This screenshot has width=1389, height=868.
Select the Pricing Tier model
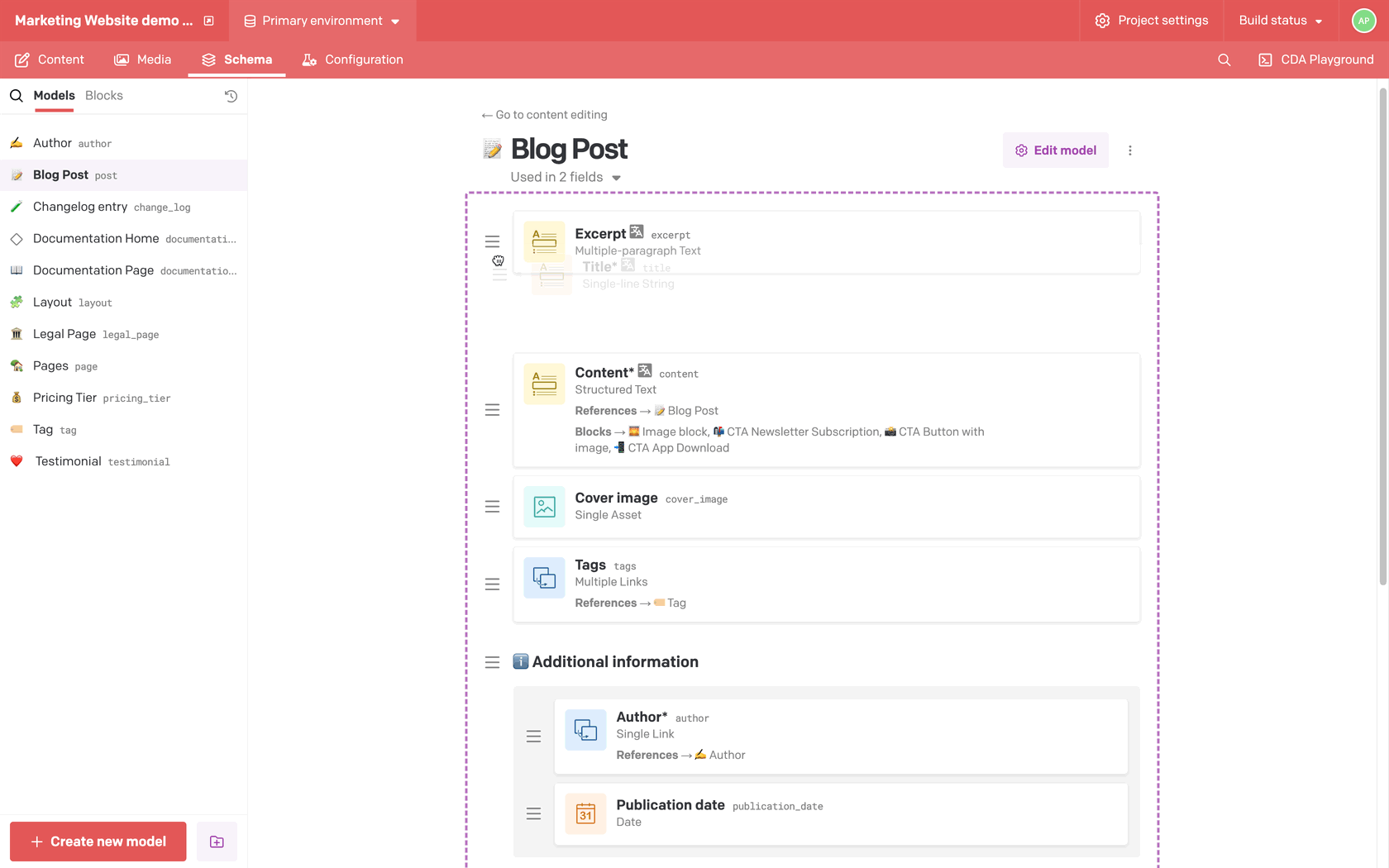pyautogui.click(x=65, y=398)
